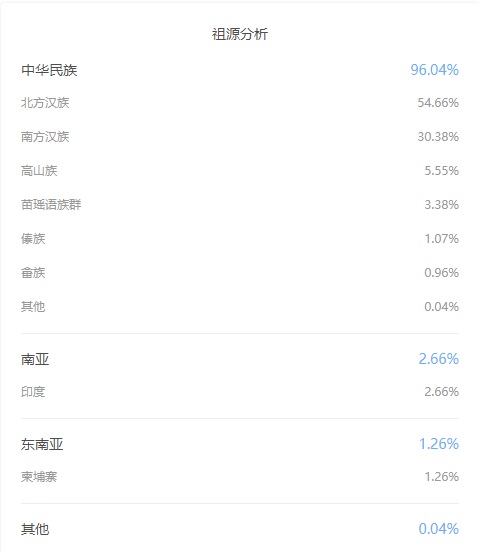Click the blue 1.26% value
This screenshot has height=553, width=479.
[x=439, y=444]
